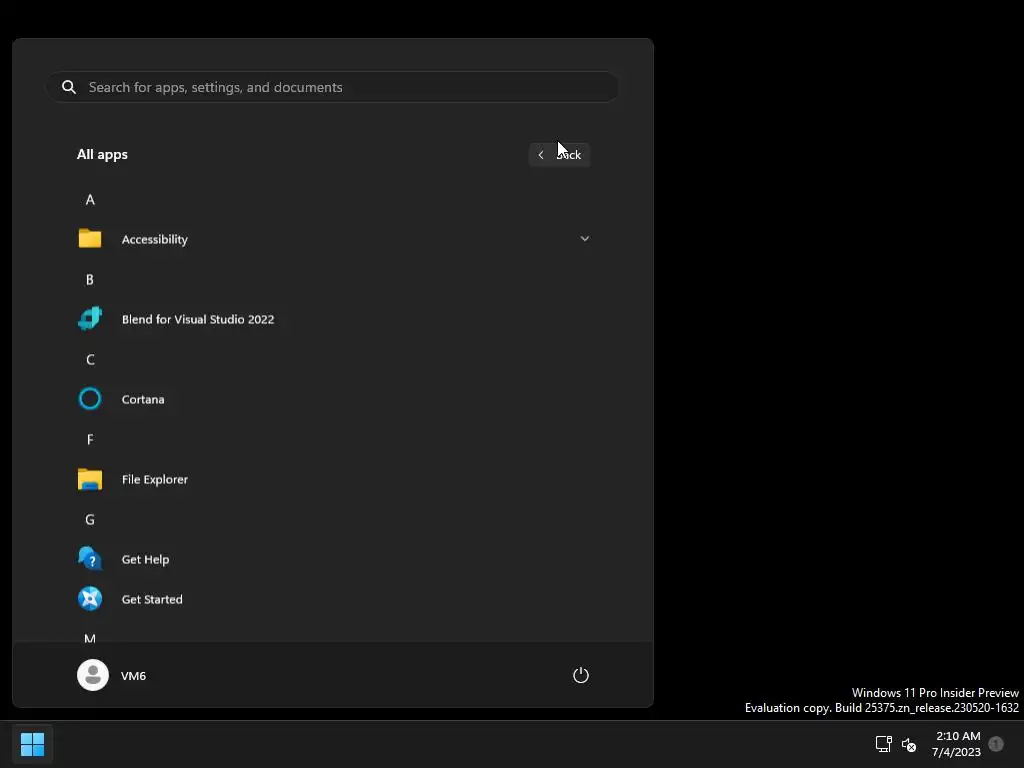This screenshot has height=768, width=1024.
Task: Click the Accessibility label
Action: pyautogui.click(x=155, y=239)
